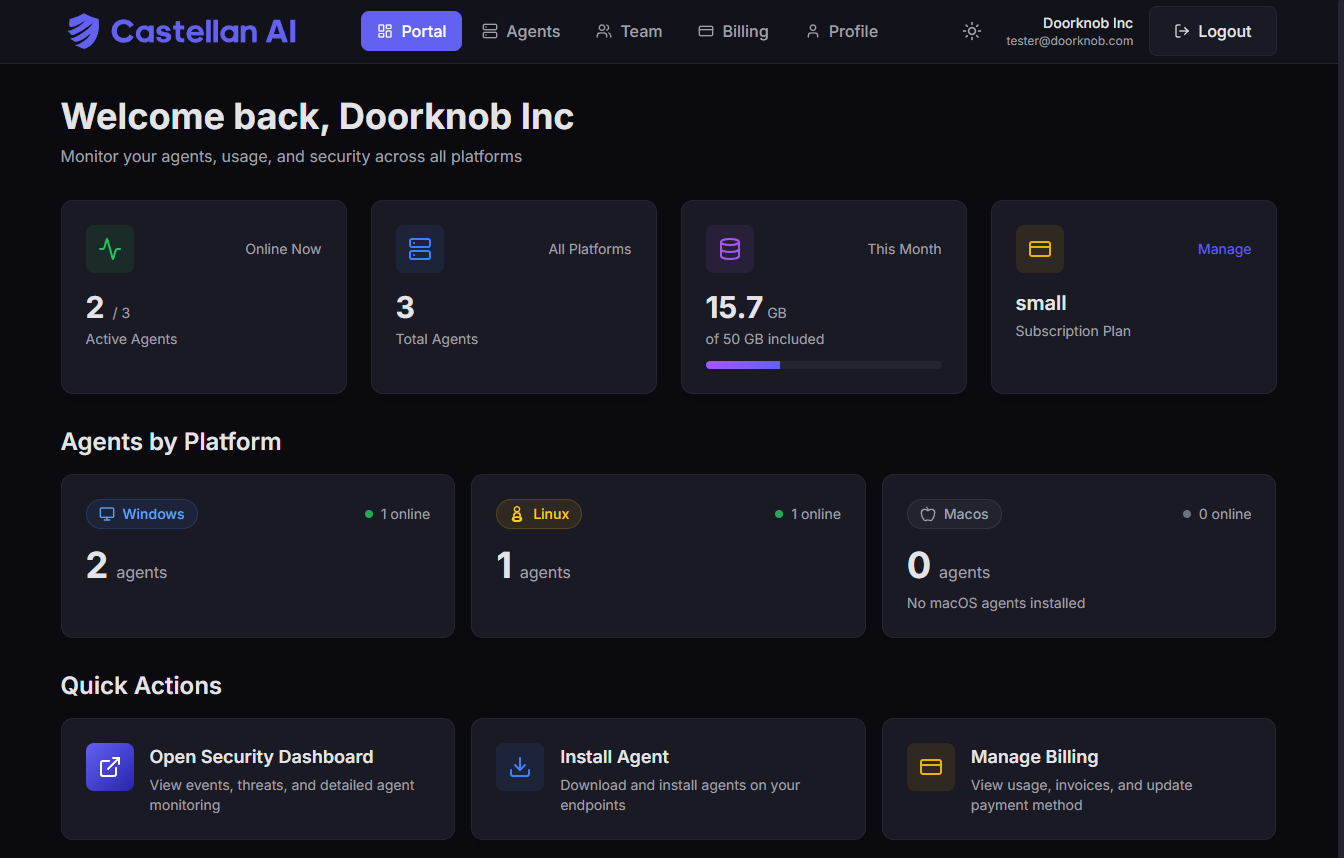Open the Portal tab
Screen dimensions: 1344x858
[x=411, y=31]
